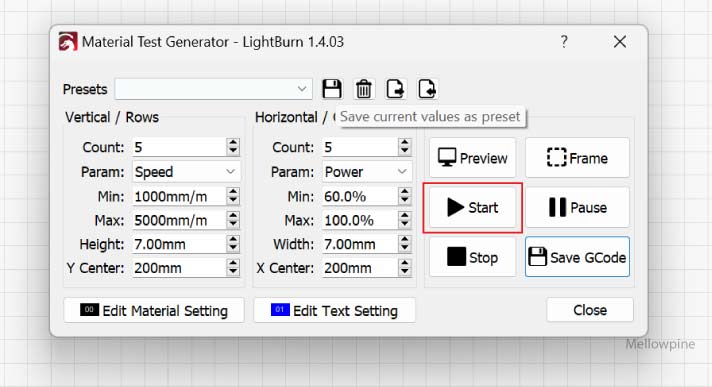Click the Horizontal Max 100.0% field
This screenshot has width=712, height=387.
(x=360, y=220)
